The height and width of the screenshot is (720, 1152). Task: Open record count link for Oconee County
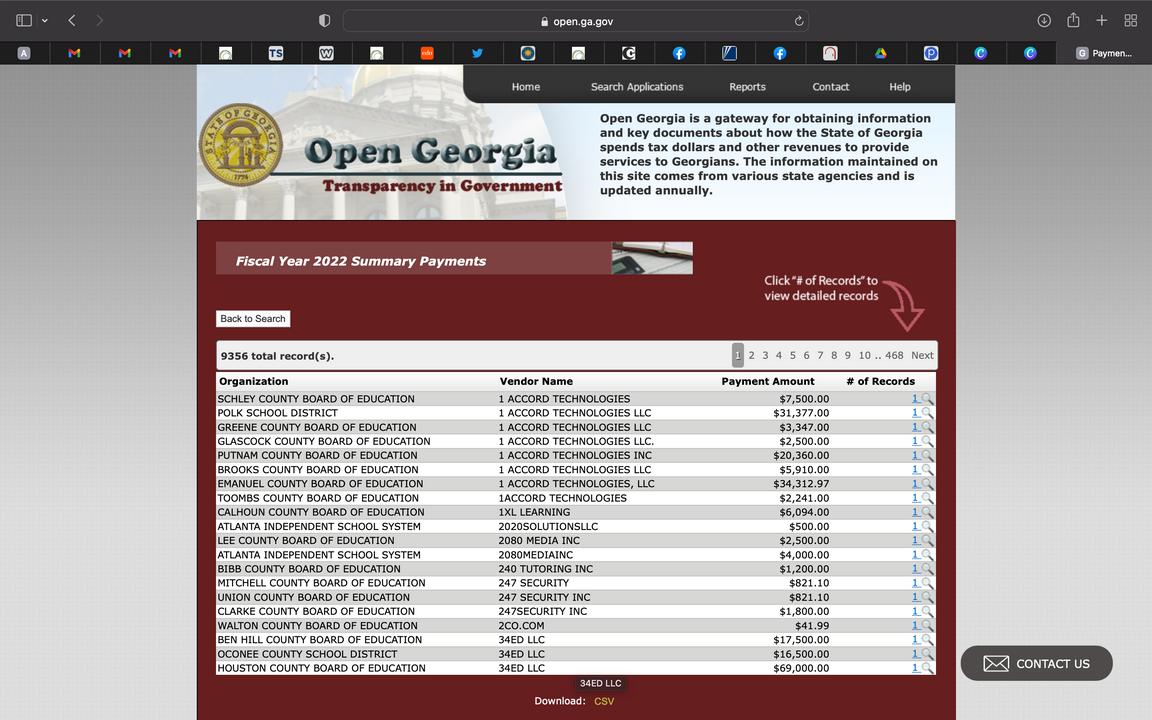pos(915,654)
